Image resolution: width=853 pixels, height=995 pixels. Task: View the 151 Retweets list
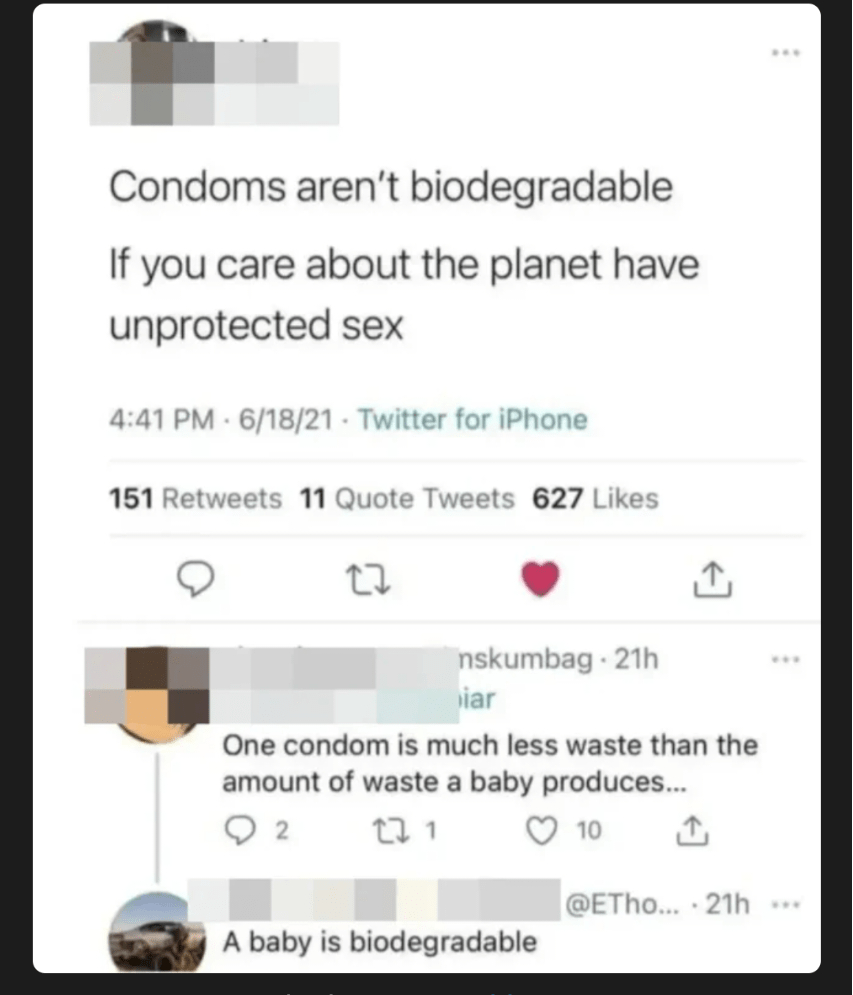click(195, 498)
